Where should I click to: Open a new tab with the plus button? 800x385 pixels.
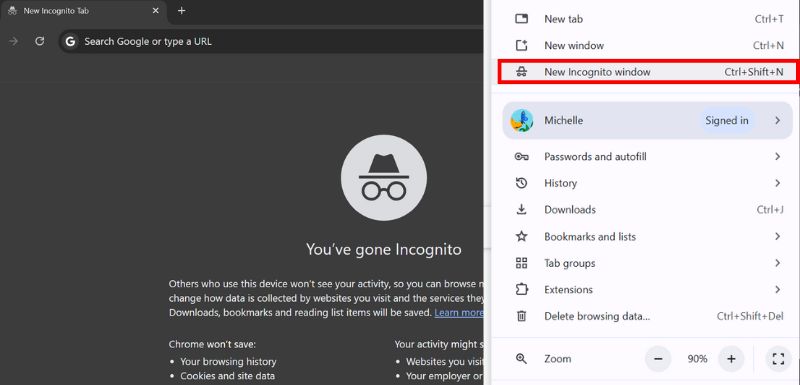click(182, 10)
